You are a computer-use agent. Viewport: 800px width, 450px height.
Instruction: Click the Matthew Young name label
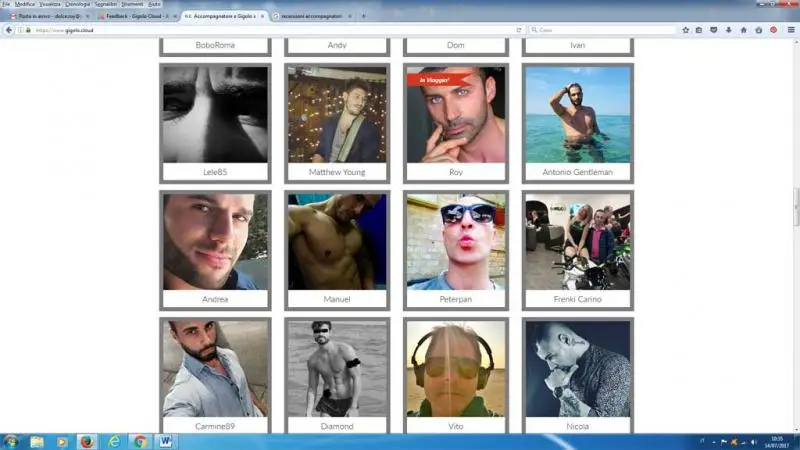click(336, 172)
